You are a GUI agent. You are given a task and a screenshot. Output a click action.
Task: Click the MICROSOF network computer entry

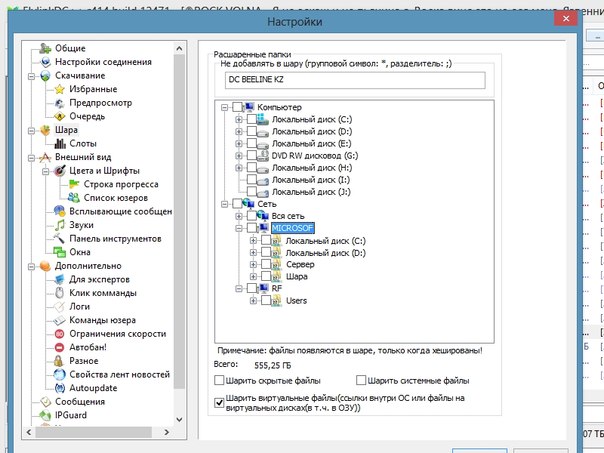click(292, 229)
